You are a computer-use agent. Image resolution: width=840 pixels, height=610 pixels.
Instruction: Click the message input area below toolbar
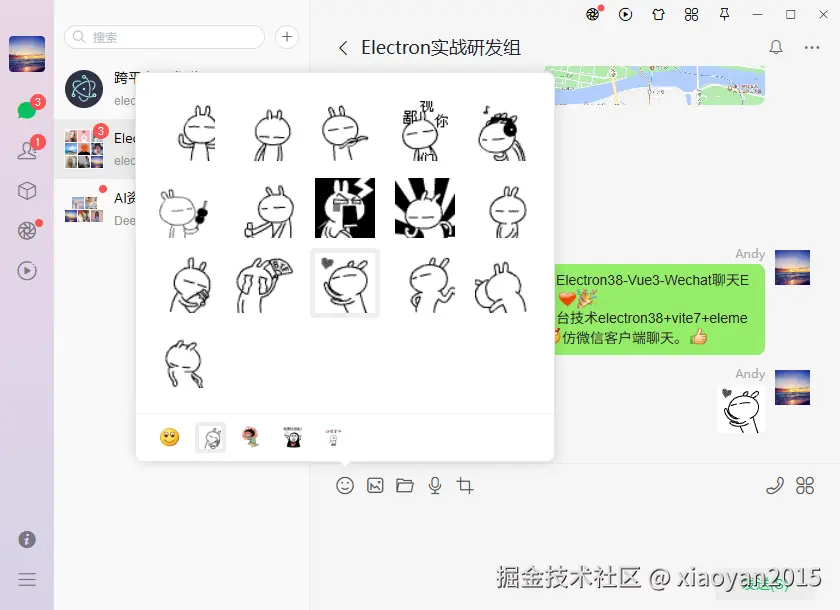pos(574,536)
